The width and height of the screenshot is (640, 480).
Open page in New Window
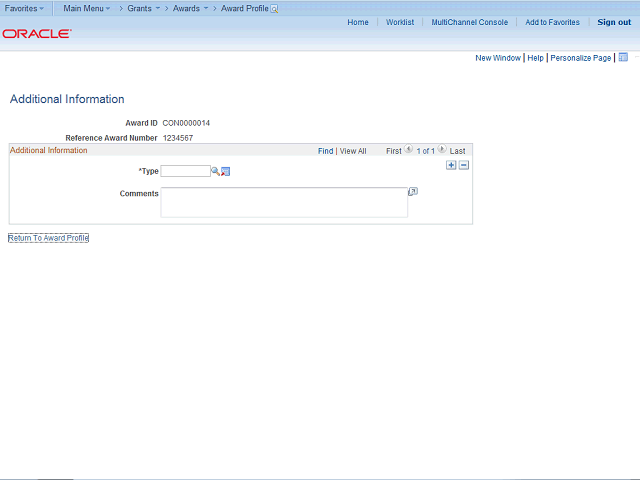498,58
